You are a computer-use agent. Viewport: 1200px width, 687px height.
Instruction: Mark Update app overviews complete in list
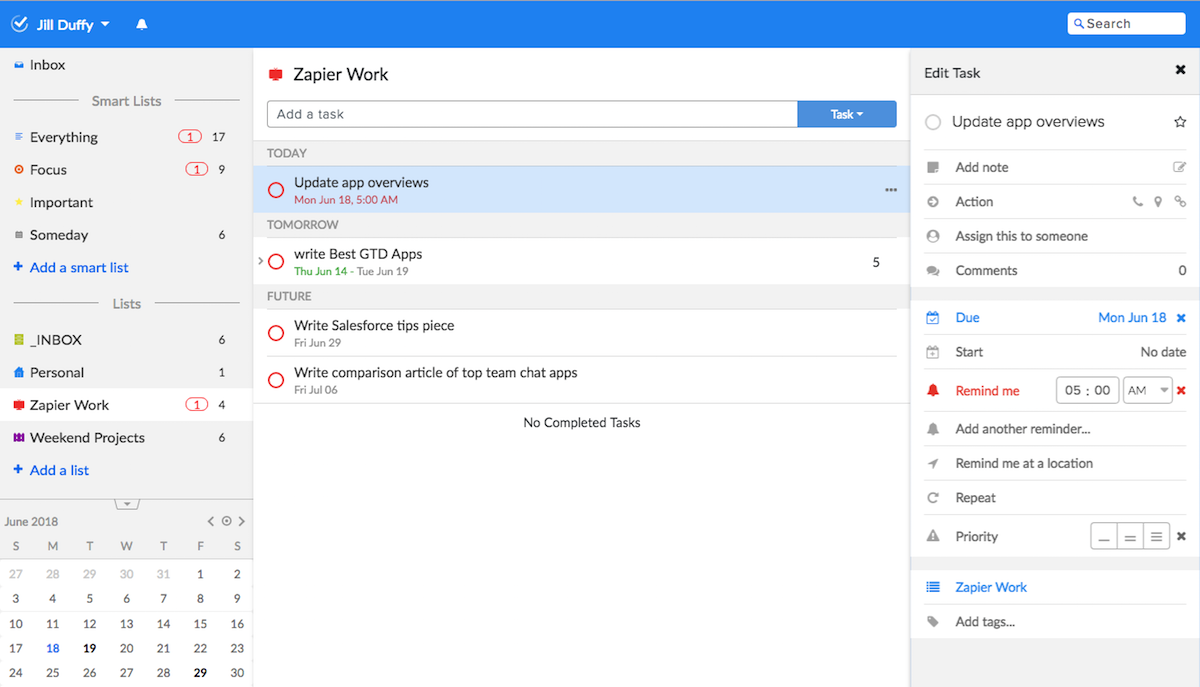pos(276,190)
